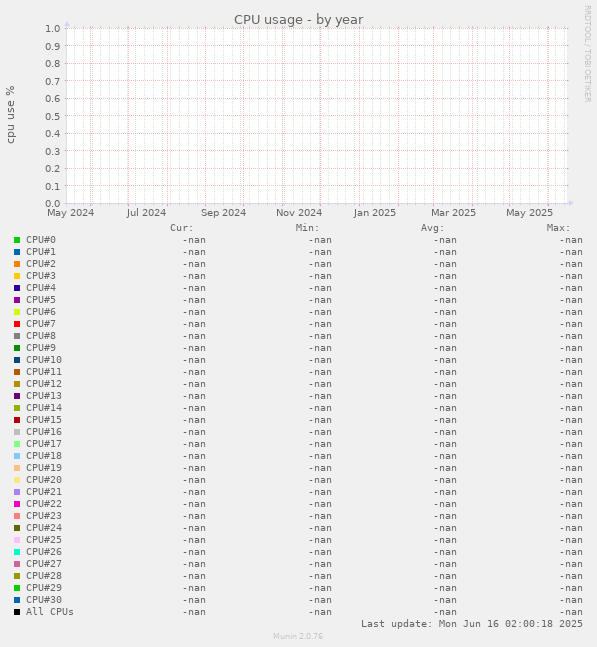Click the Avg: column header
The height and width of the screenshot is (647, 597).
[432, 228]
